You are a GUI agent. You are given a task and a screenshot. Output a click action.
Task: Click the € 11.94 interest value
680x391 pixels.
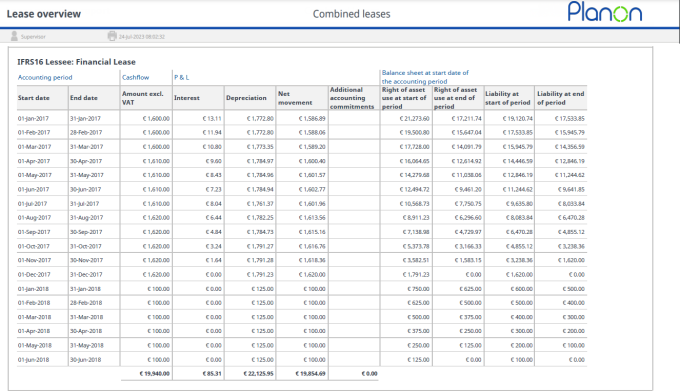click(x=212, y=133)
